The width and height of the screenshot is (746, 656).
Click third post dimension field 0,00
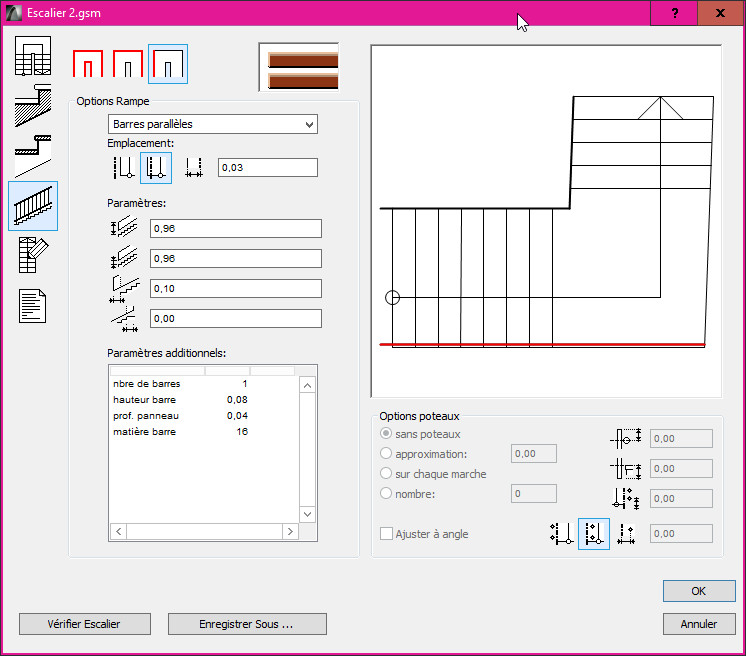681,499
